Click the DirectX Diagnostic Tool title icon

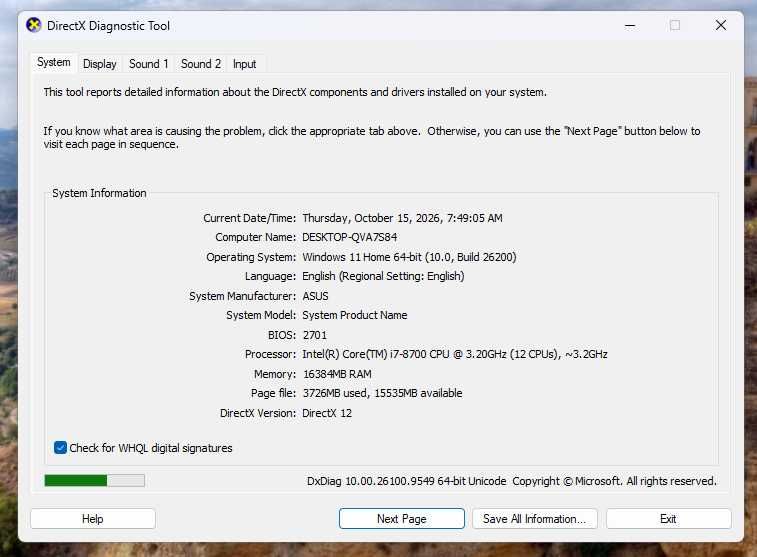pos(34,25)
